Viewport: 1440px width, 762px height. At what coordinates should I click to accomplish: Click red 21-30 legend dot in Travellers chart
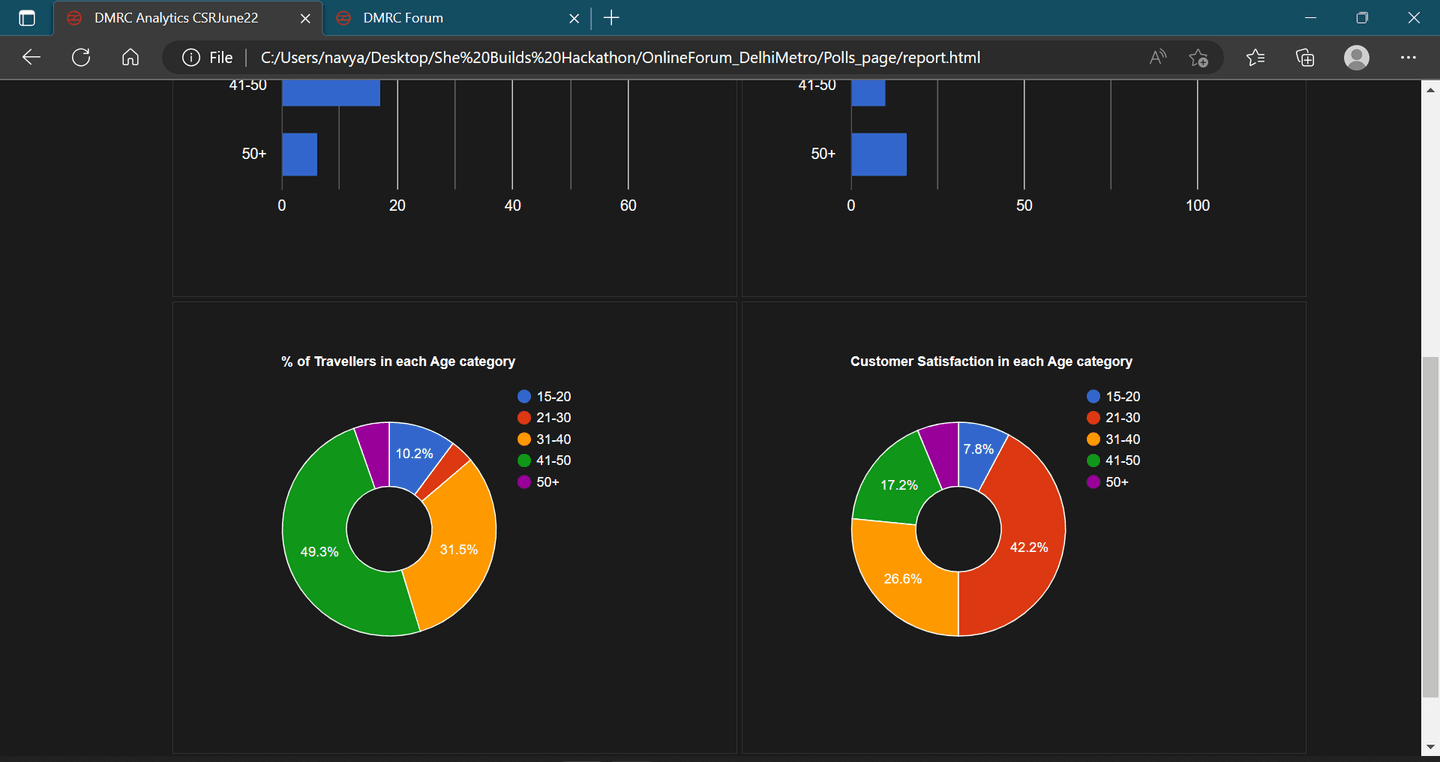point(524,418)
